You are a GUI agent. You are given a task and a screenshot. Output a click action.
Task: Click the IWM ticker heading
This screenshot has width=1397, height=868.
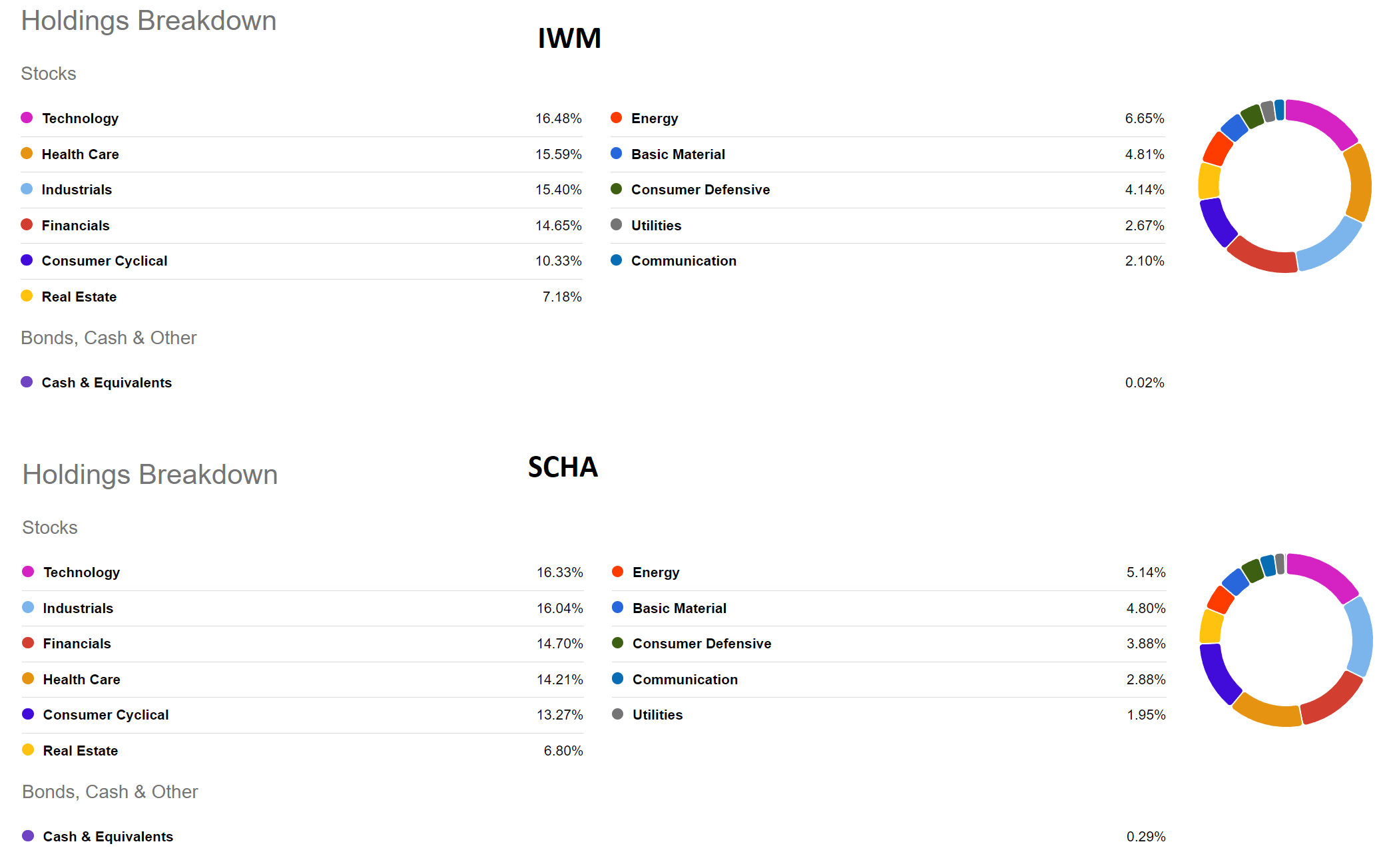point(569,39)
